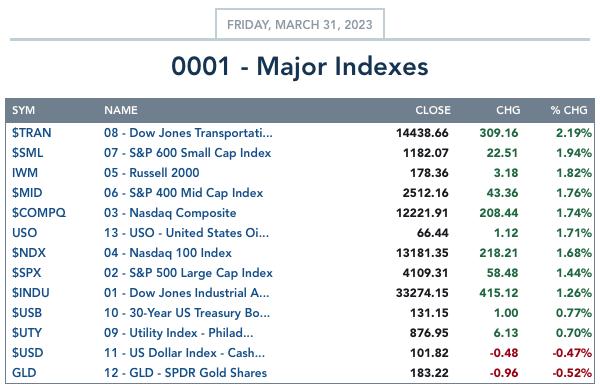Select US Dollar Index - Cash row

pos(300,353)
